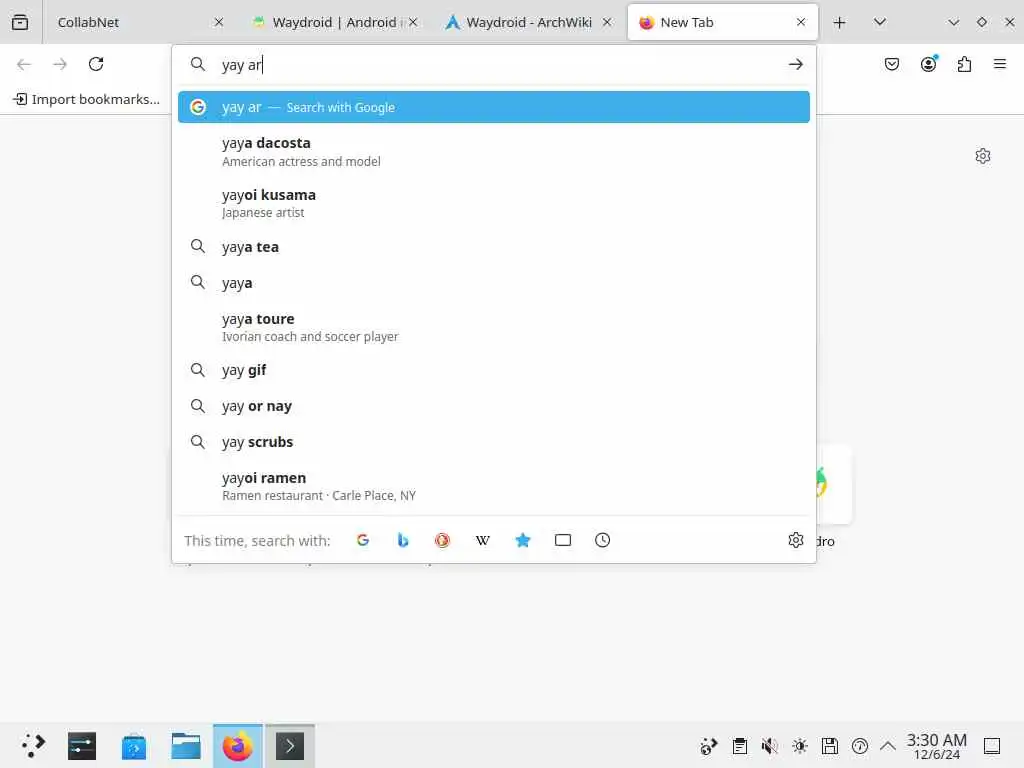Viewport: 1024px width, 768px height.
Task: Search in Bookmarks star icon
Action: (x=522, y=540)
